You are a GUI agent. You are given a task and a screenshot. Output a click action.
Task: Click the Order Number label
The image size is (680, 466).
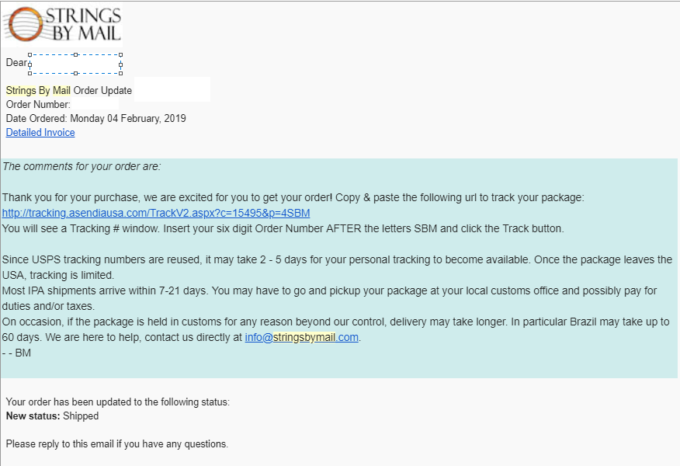coord(38,105)
